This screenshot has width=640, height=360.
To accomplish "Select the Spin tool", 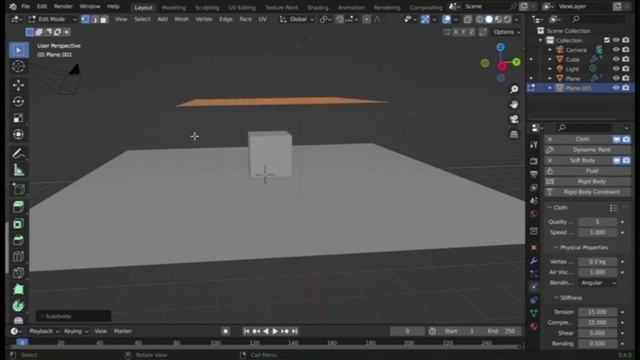I will 18,306.
